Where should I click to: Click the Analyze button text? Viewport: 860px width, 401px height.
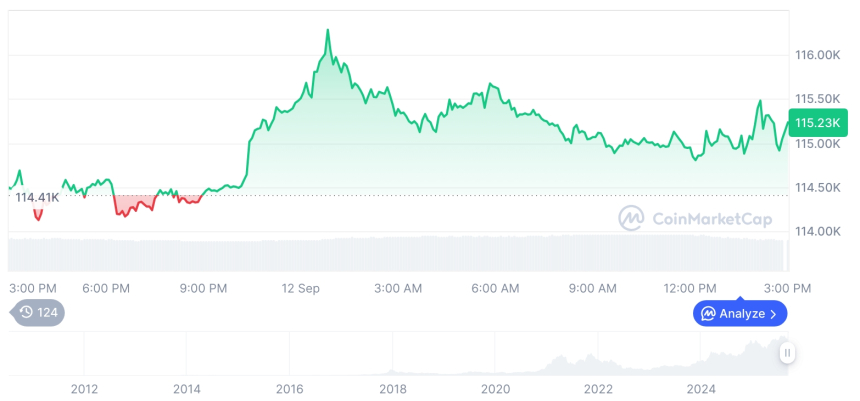[742, 314]
